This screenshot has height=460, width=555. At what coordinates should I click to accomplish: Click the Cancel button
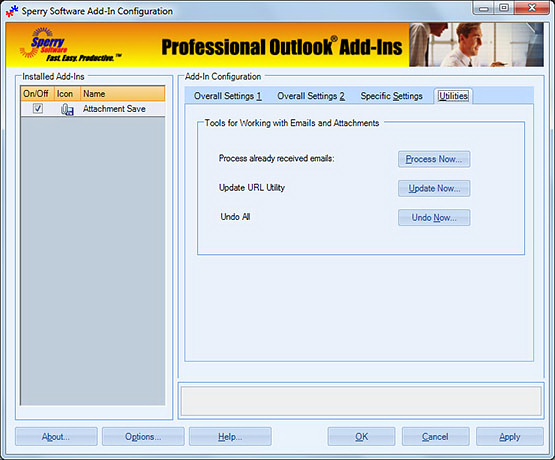click(435, 437)
